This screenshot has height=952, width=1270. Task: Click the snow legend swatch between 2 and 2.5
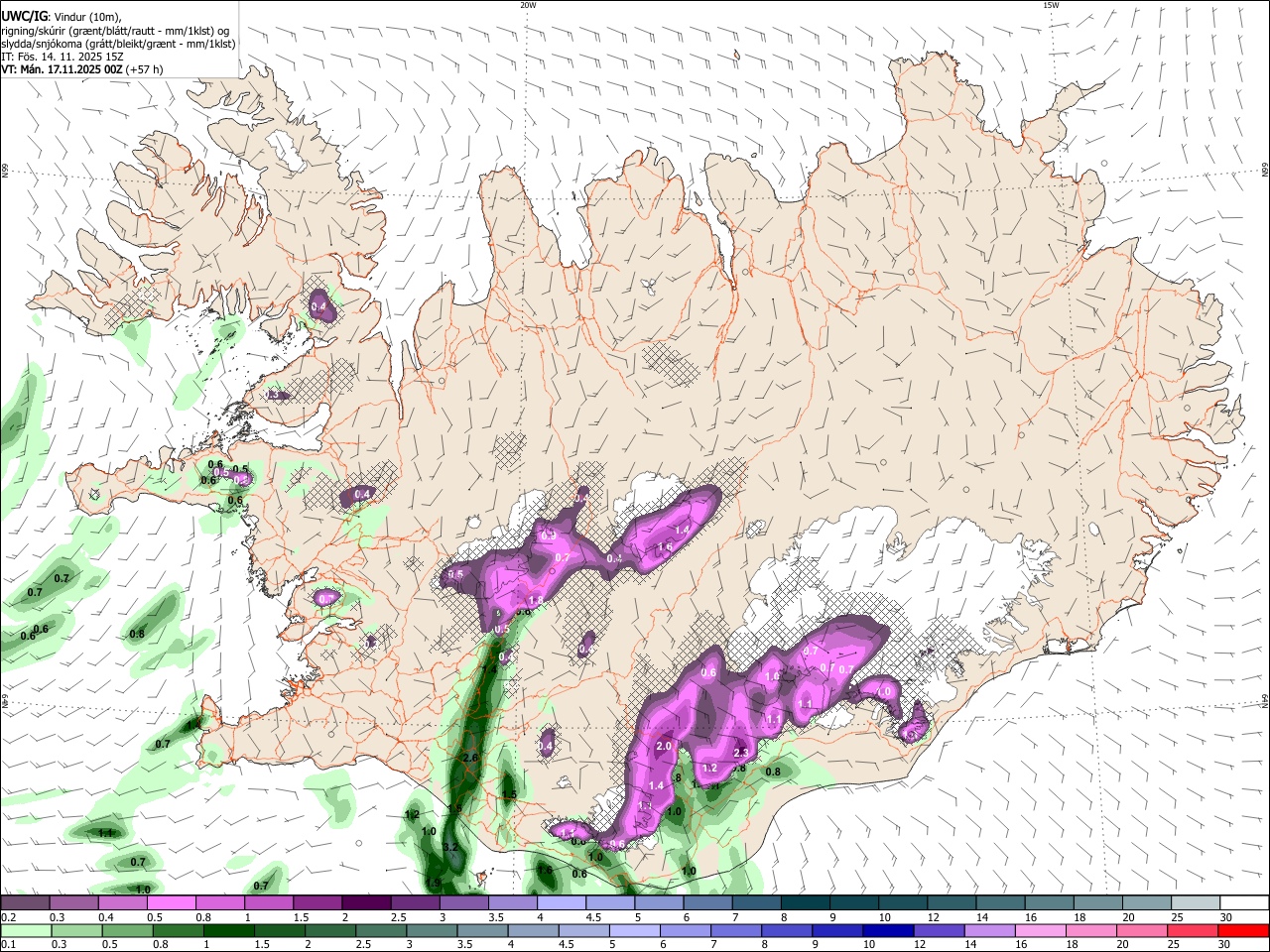click(366, 902)
